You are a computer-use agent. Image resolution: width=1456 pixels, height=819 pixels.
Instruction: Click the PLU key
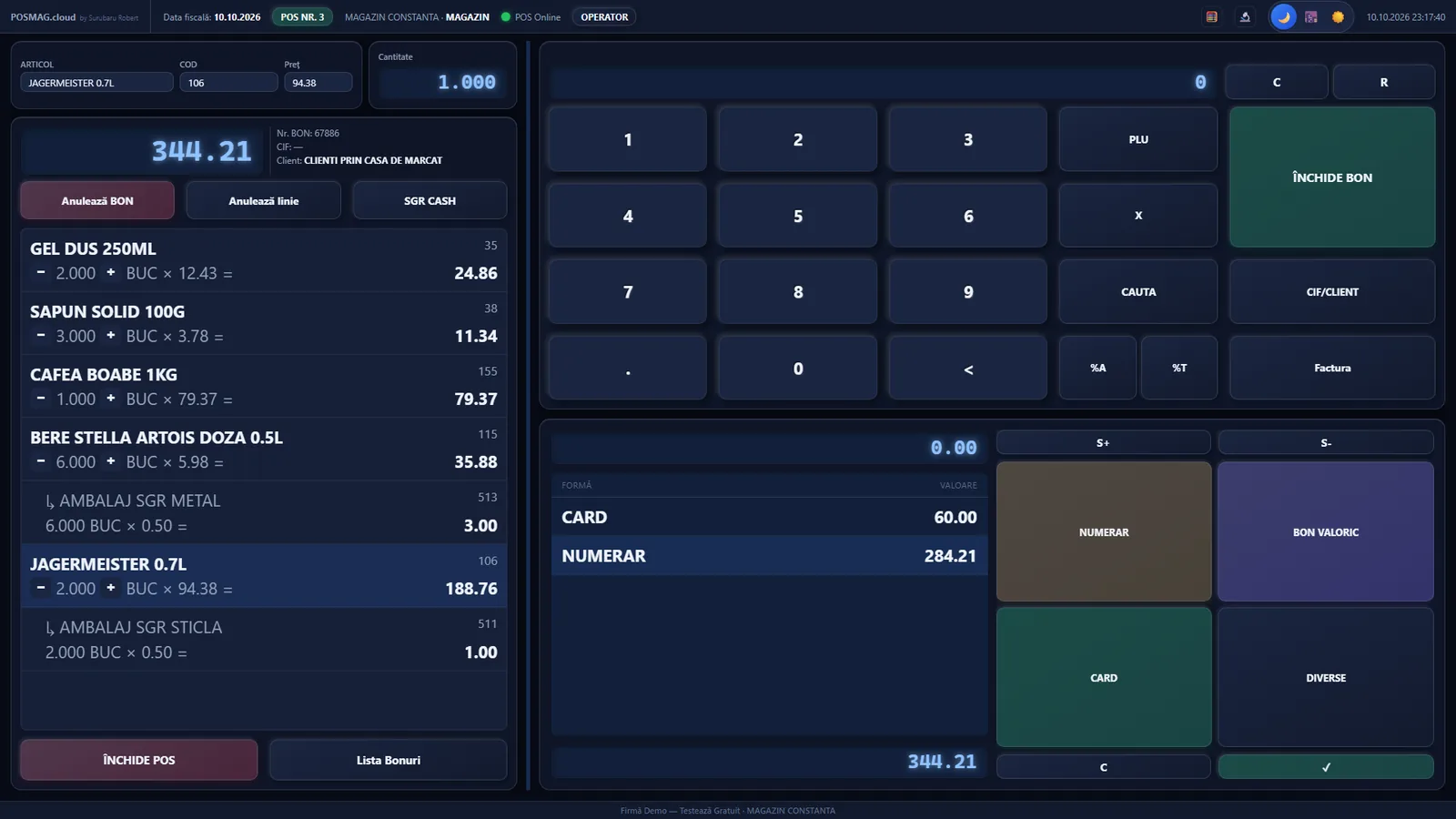click(x=1138, y=139)
